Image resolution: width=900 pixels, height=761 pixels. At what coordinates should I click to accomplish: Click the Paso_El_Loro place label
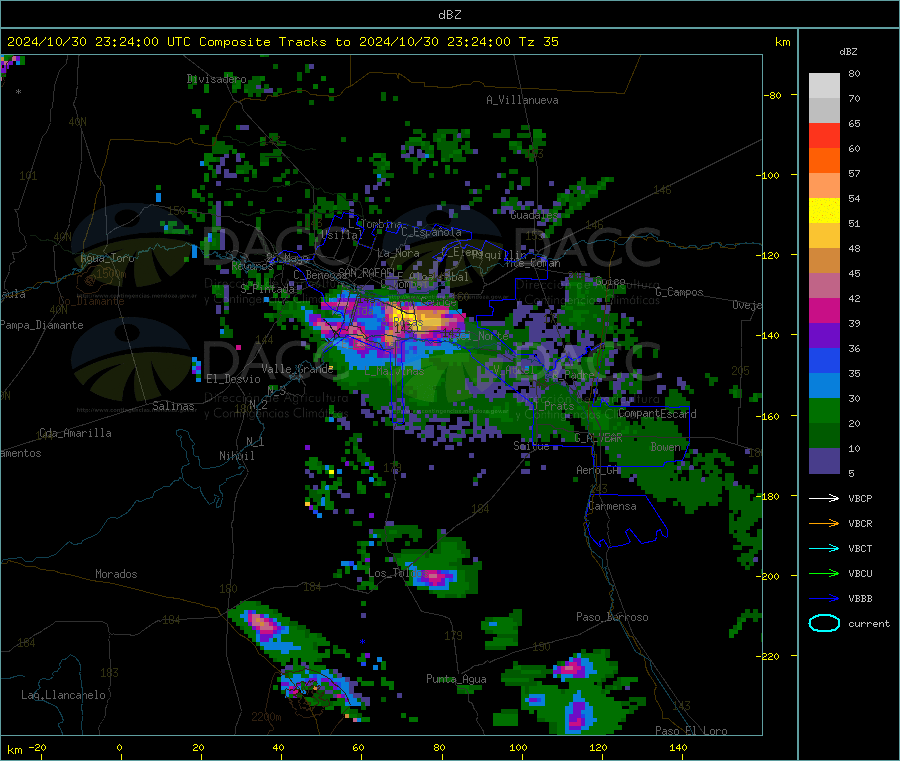click(691, 731)
